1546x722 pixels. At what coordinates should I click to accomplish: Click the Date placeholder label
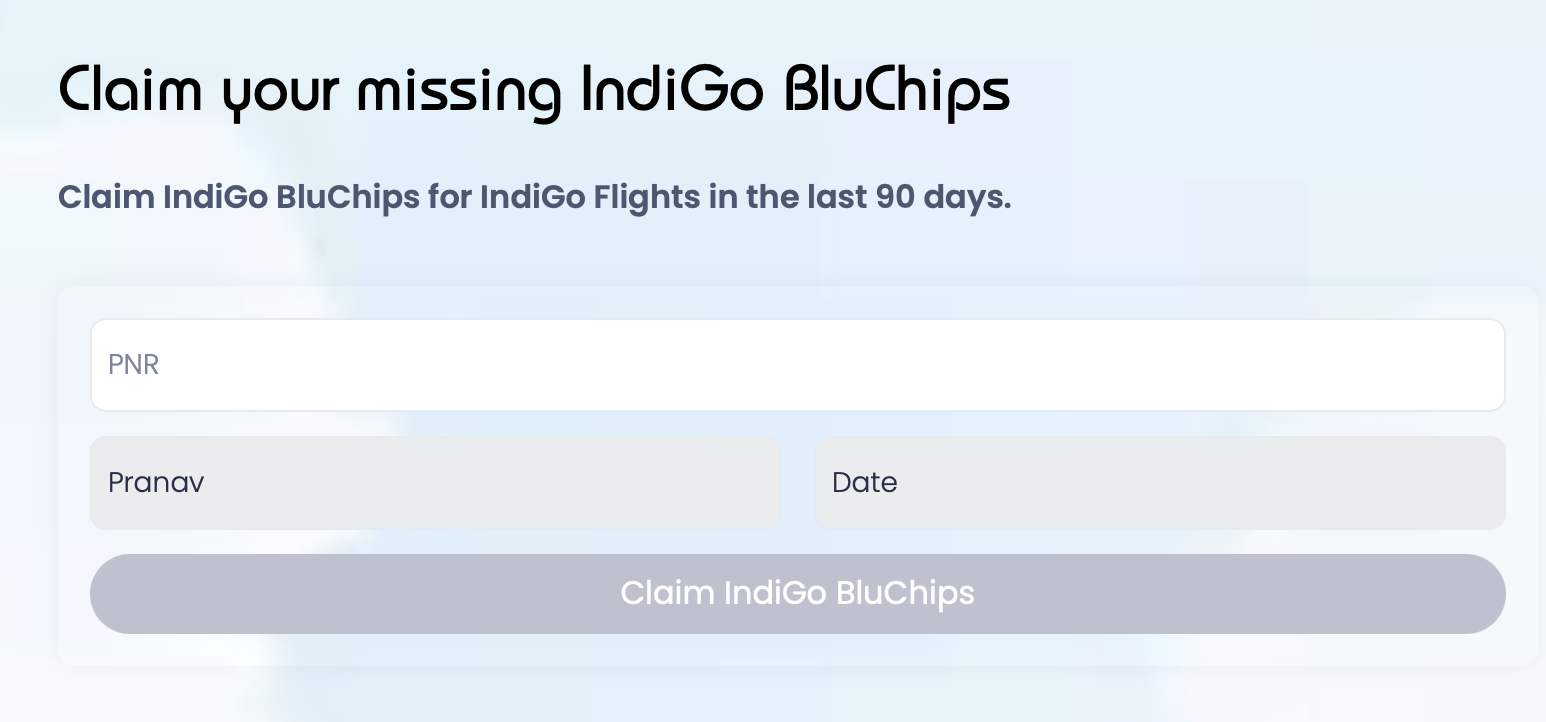864,483
